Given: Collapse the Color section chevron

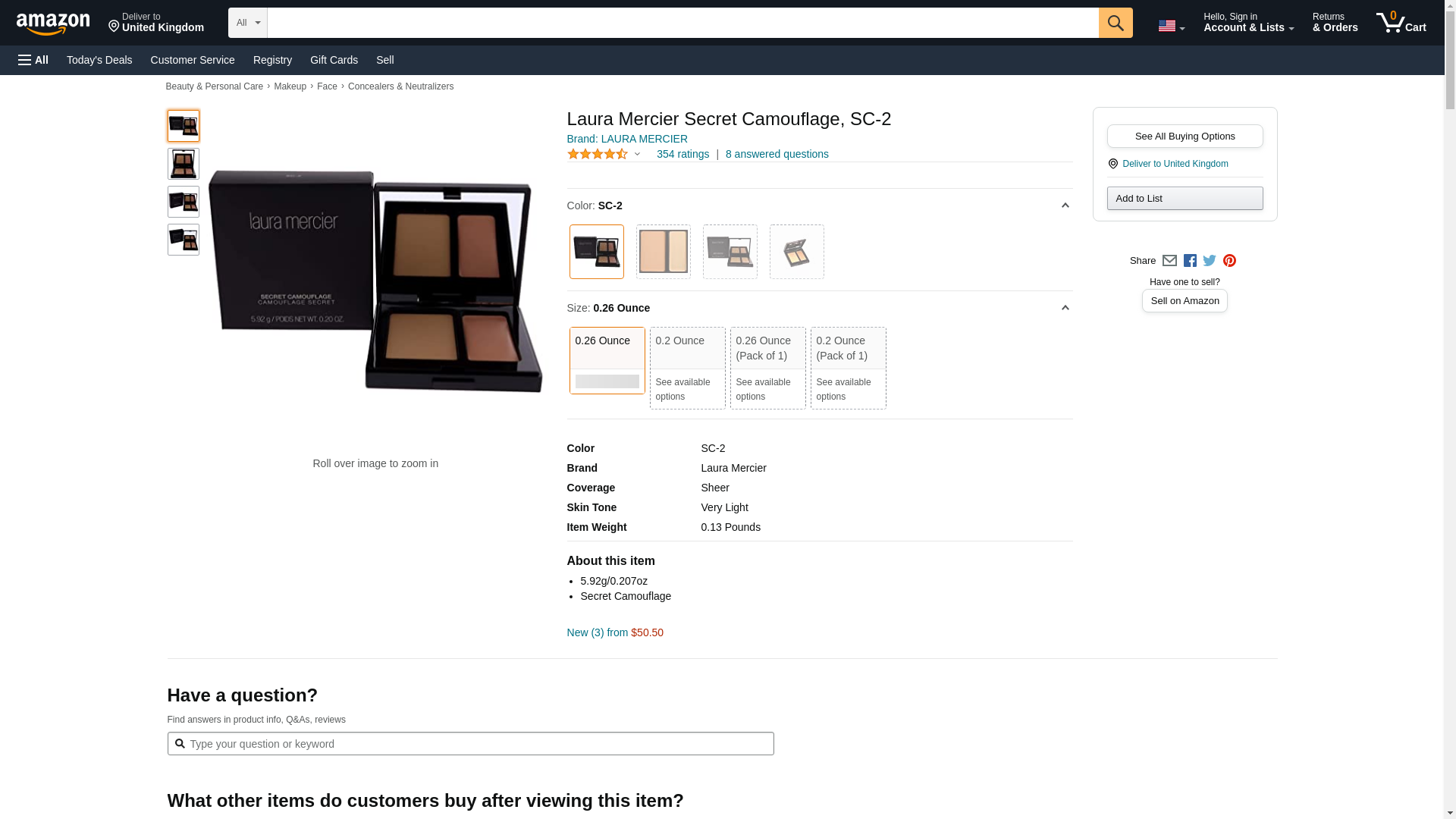Looking at the screenshot, I should 1065,206.
